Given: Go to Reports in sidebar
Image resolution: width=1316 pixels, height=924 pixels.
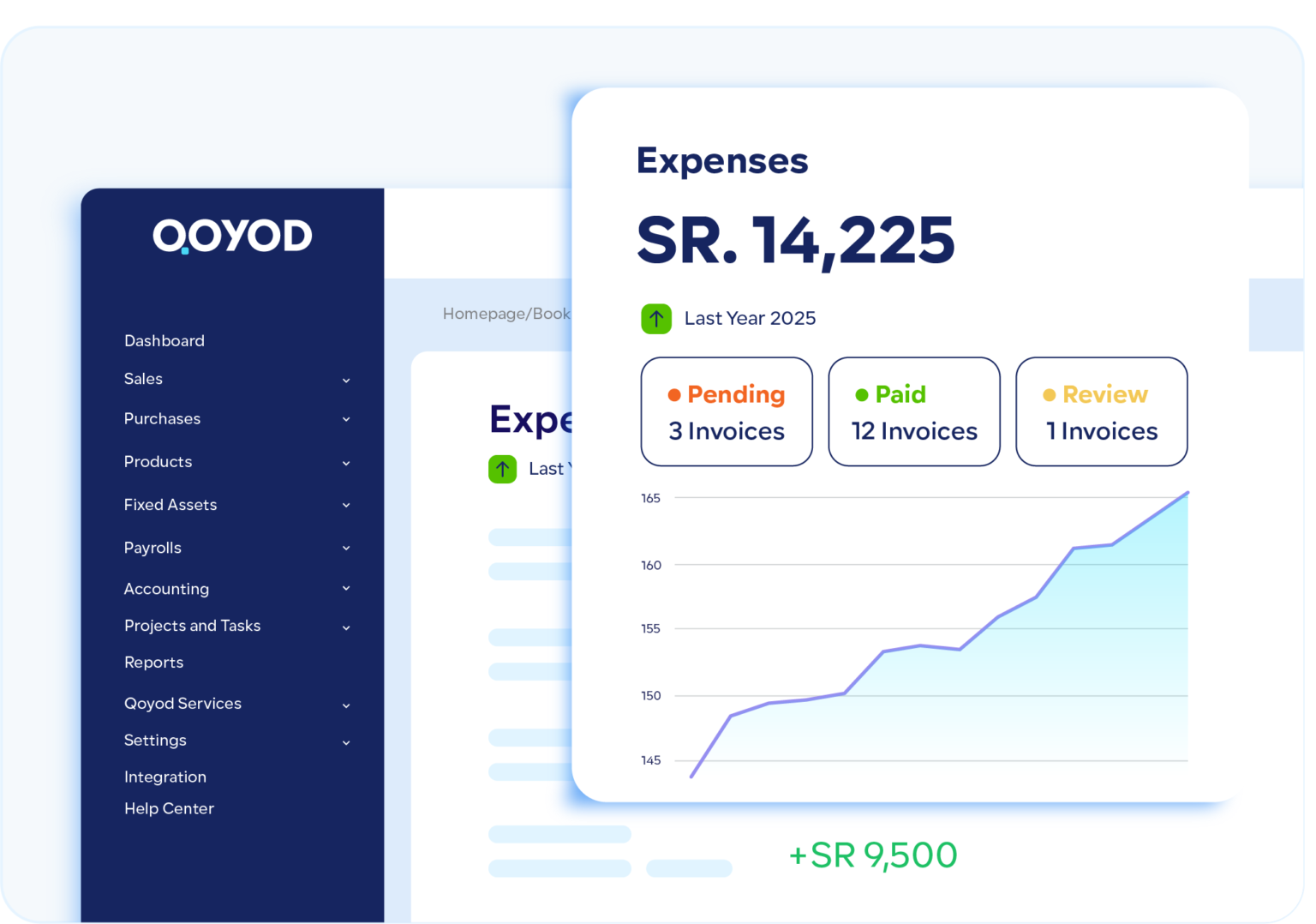Looking at the screenshot, I should click(x=154, y=663).
